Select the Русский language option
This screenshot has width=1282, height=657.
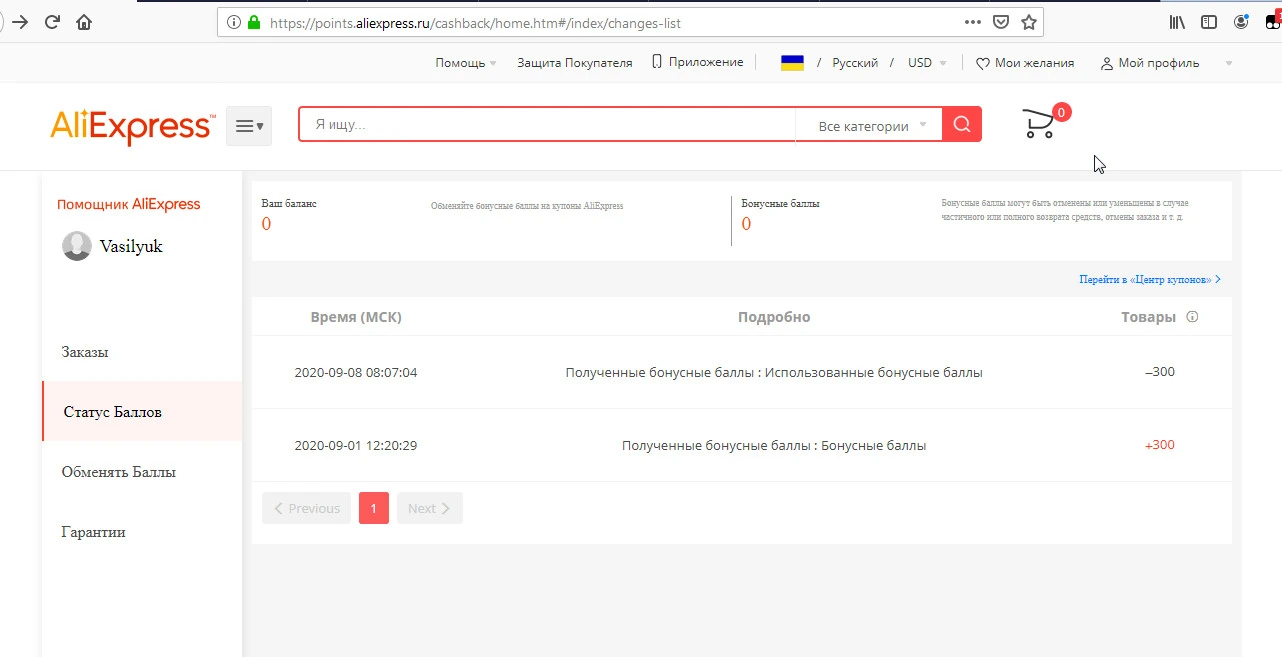point(855,63)
